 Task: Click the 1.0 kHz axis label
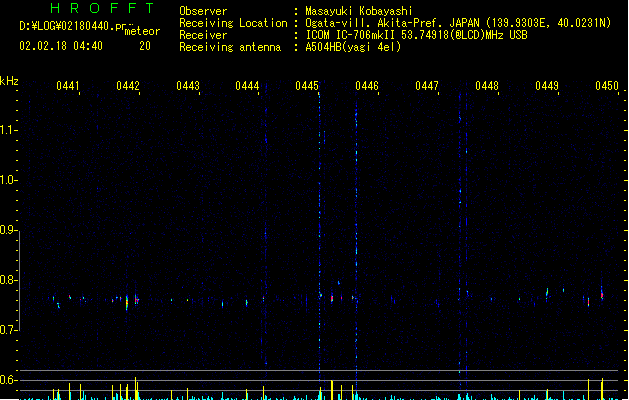8,180
